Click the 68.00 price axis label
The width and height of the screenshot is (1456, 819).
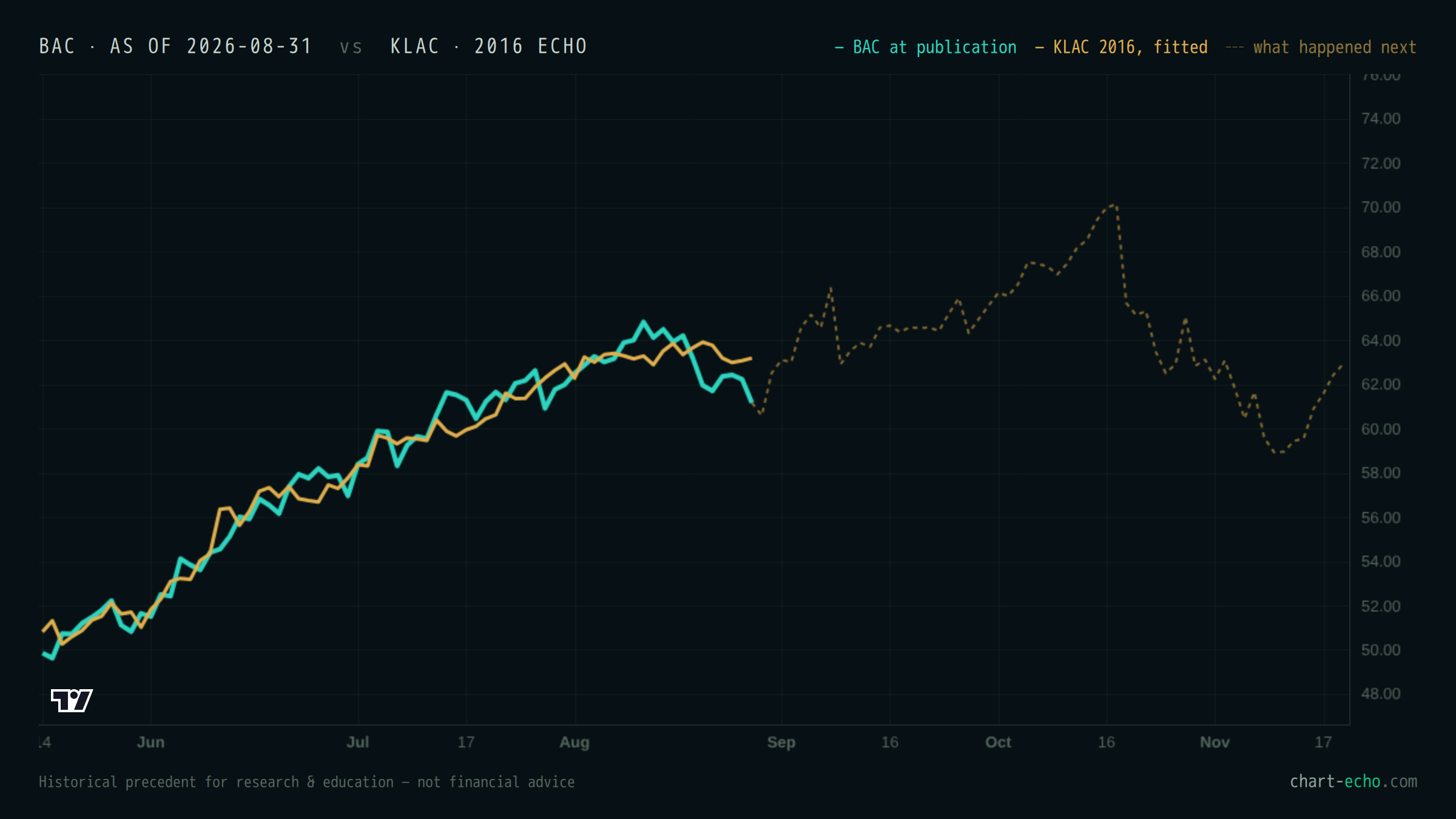click(x=1381, y=252)
